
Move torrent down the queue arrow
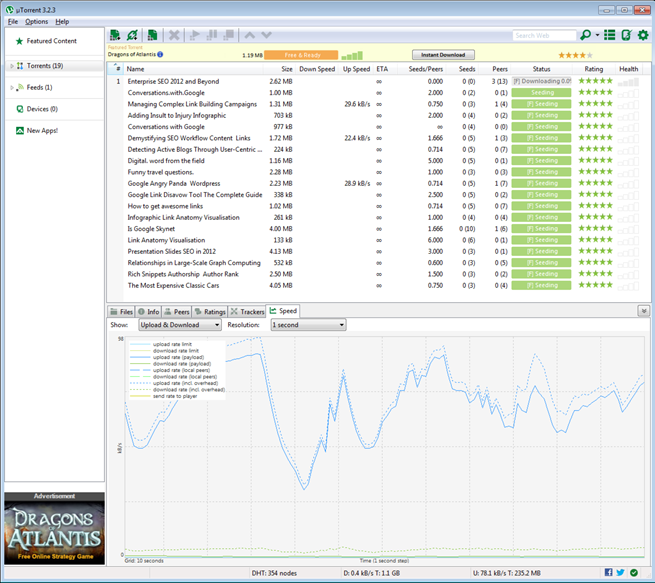(x=267, y=35)
